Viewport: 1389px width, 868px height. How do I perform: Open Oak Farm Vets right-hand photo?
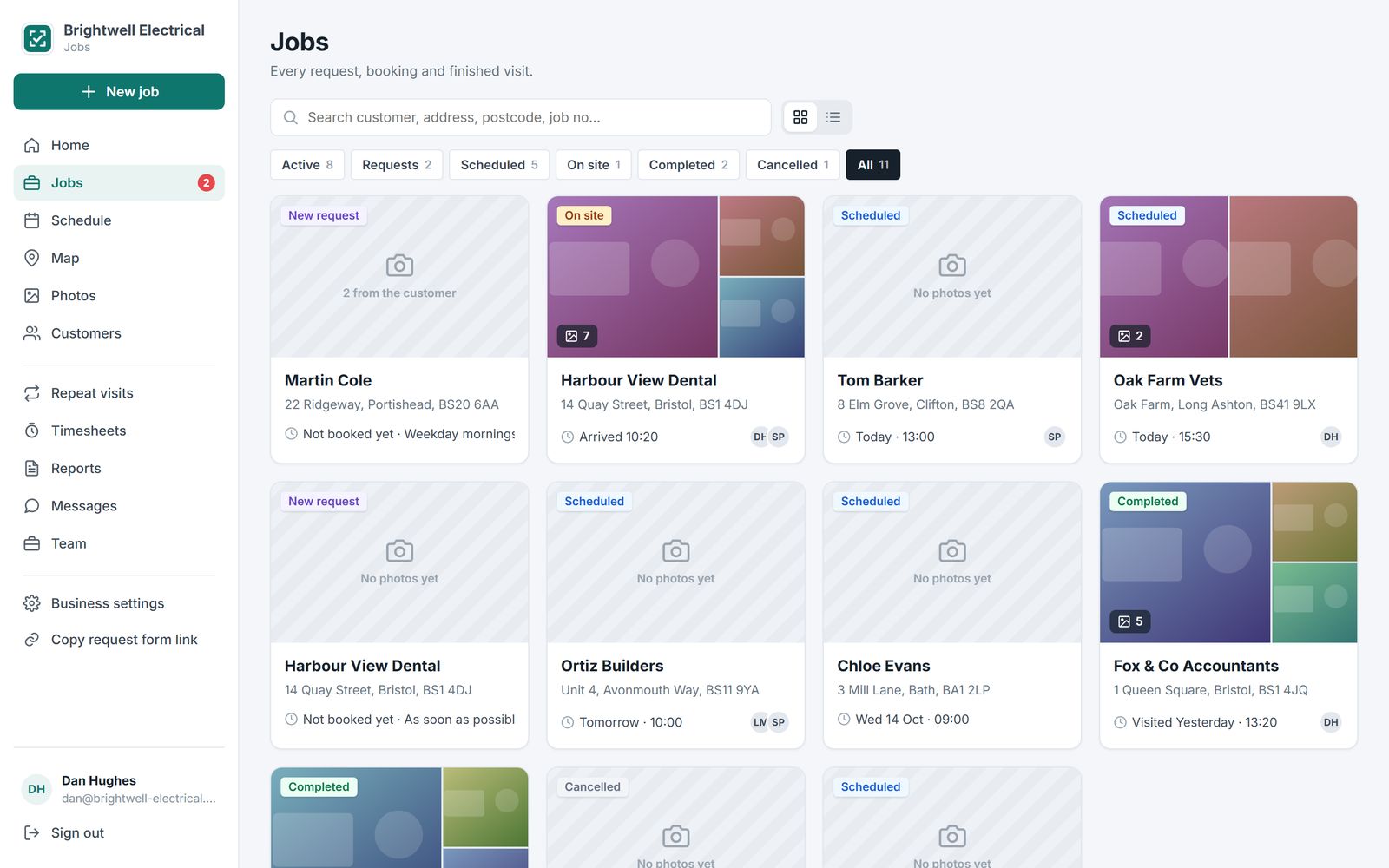[x=1294, y=277]
